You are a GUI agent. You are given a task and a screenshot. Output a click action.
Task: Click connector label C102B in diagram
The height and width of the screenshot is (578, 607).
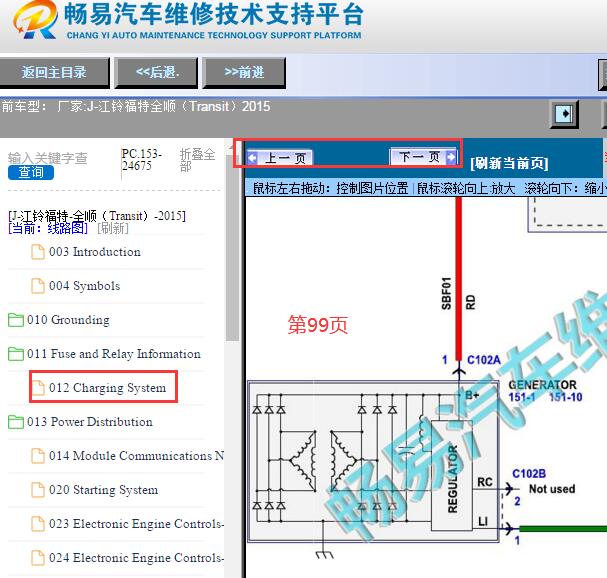[529, 474]
